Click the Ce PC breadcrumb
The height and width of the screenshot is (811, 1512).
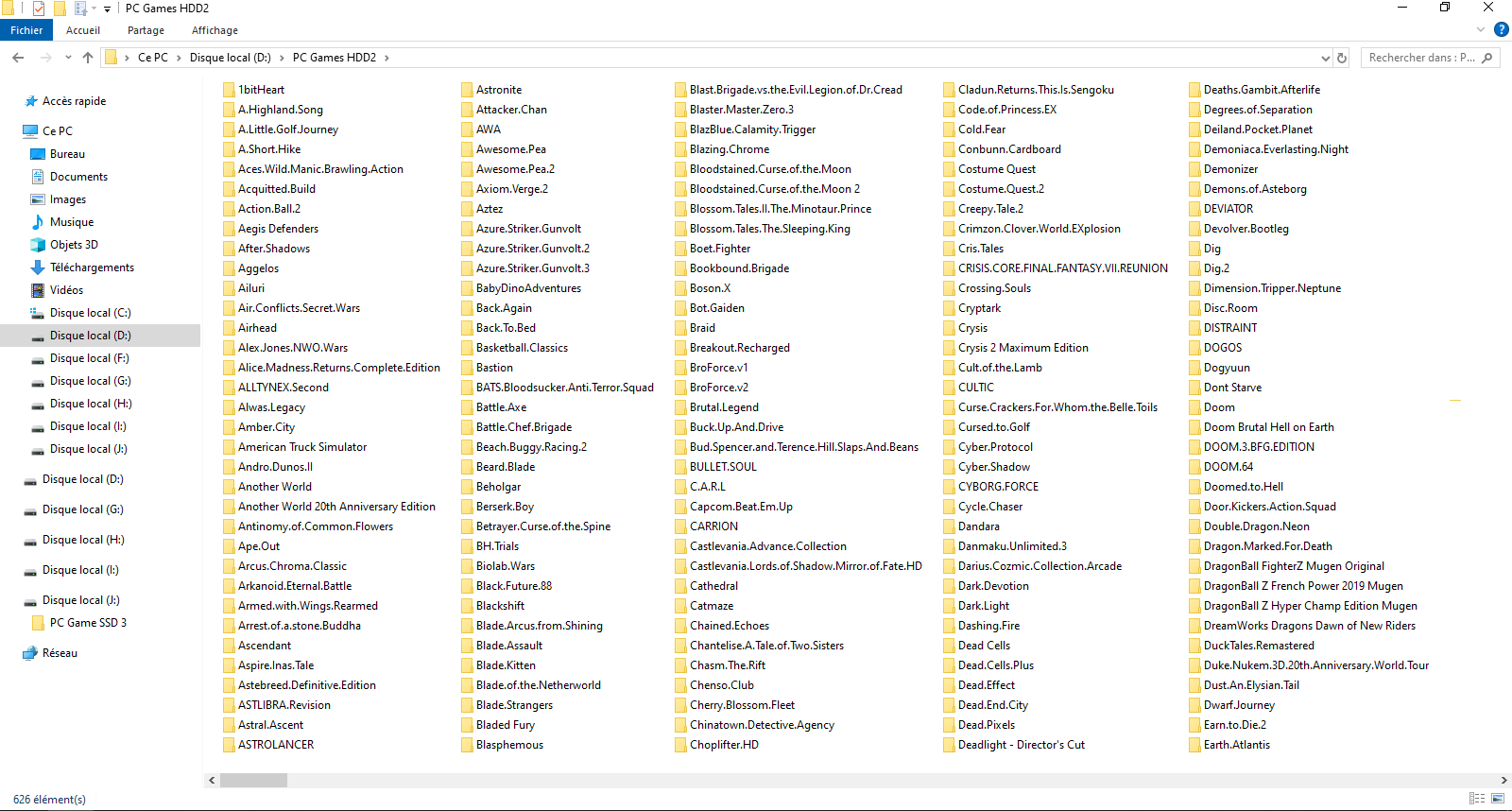pos(153,58)
